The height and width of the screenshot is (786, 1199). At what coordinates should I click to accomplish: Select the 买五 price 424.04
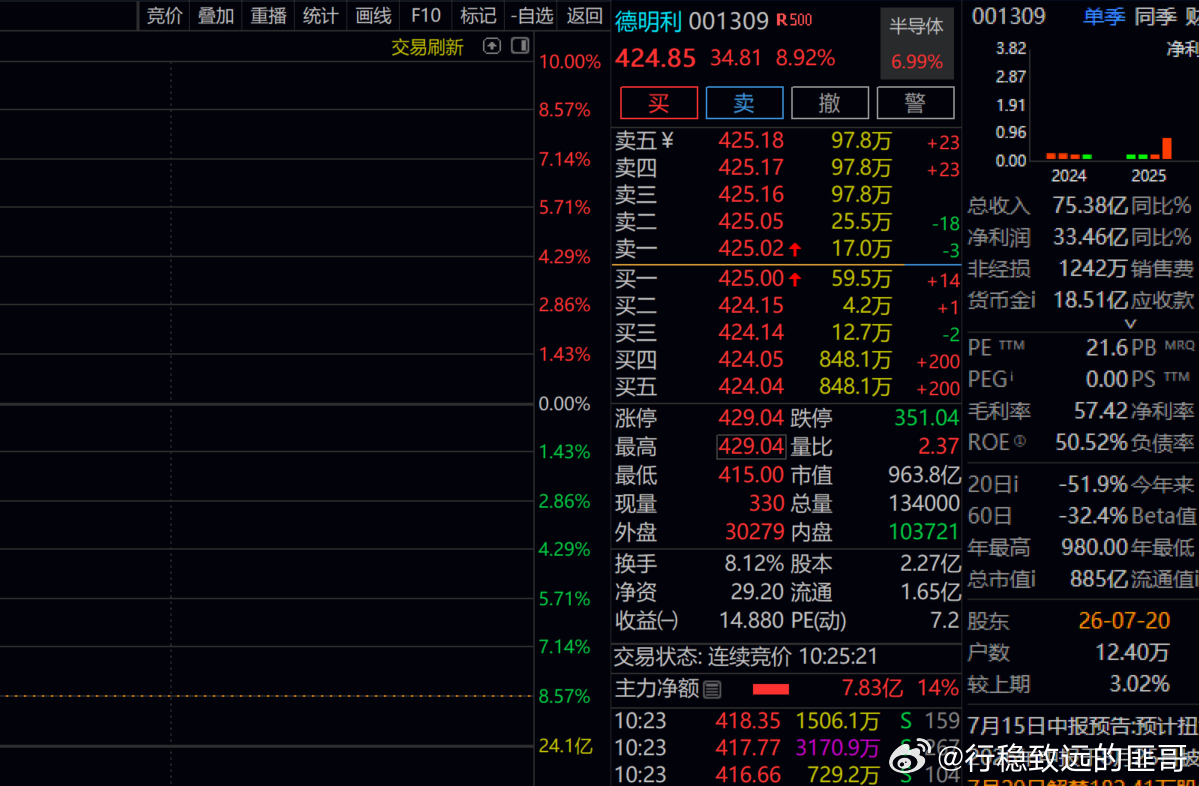coord(751,387)
